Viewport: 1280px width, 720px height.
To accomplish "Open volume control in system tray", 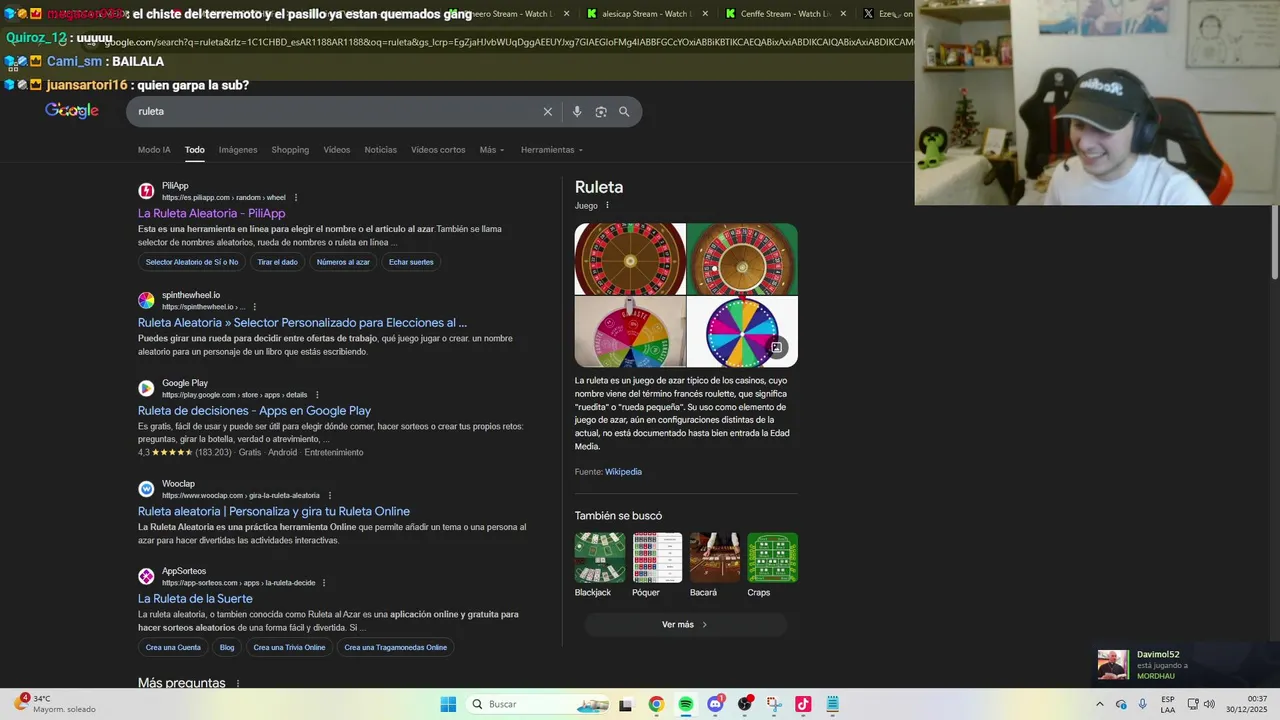I will pos(1209,704).
